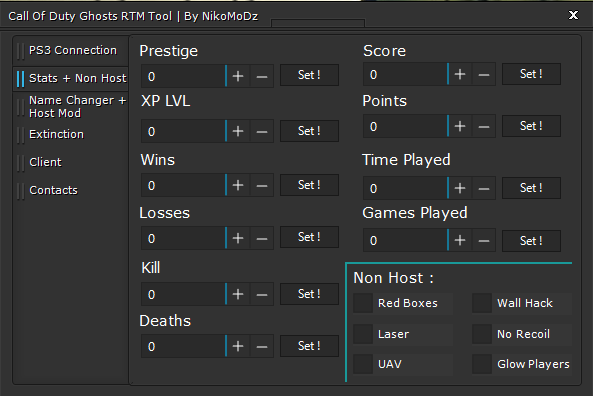This screenshot has width=593, height=396.
Task: Click Set! for Prestige
Action: pos(309,75)
